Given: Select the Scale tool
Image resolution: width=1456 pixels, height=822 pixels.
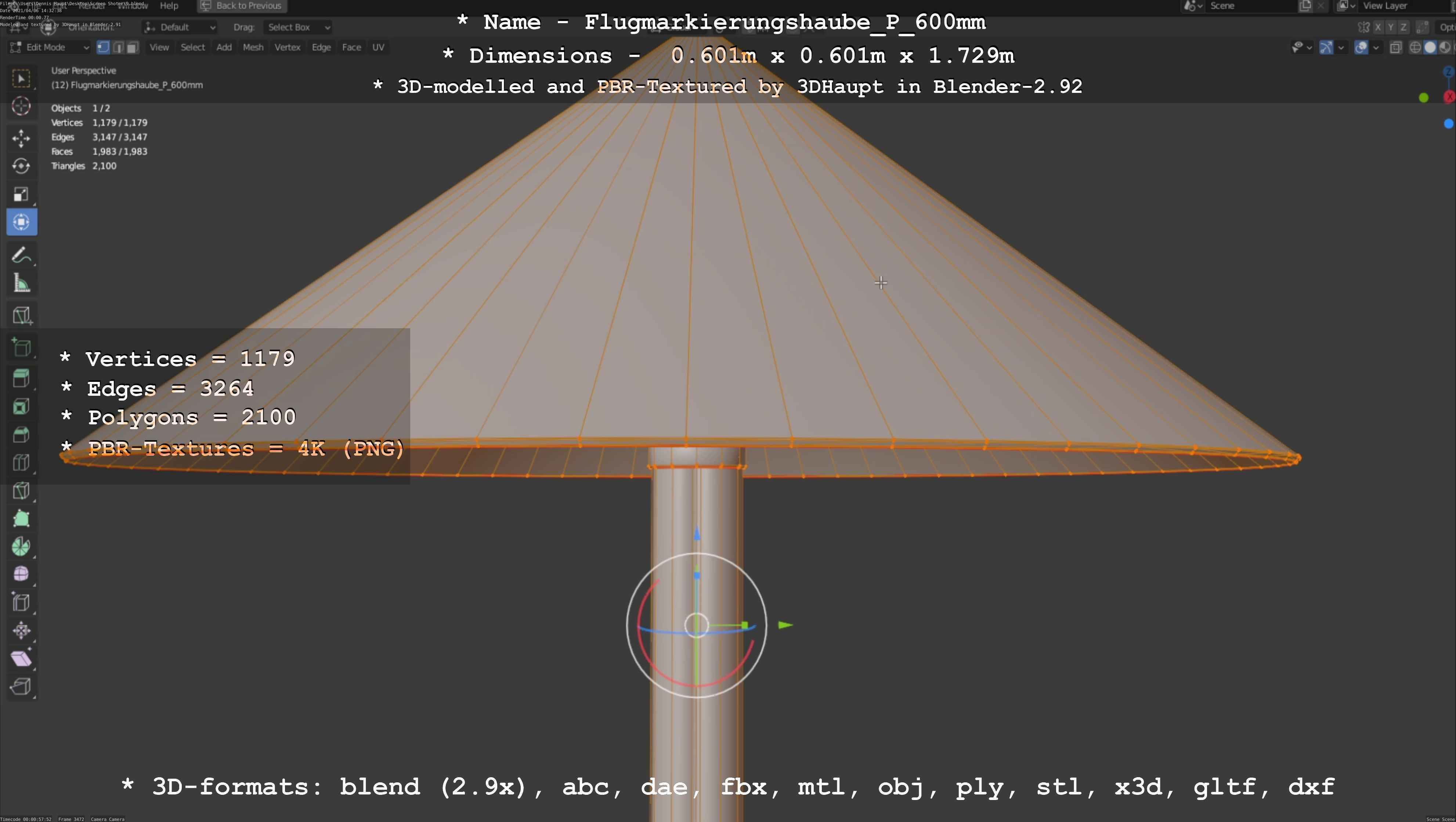Looking at the screenshot, I should click(x=21, y=194).
